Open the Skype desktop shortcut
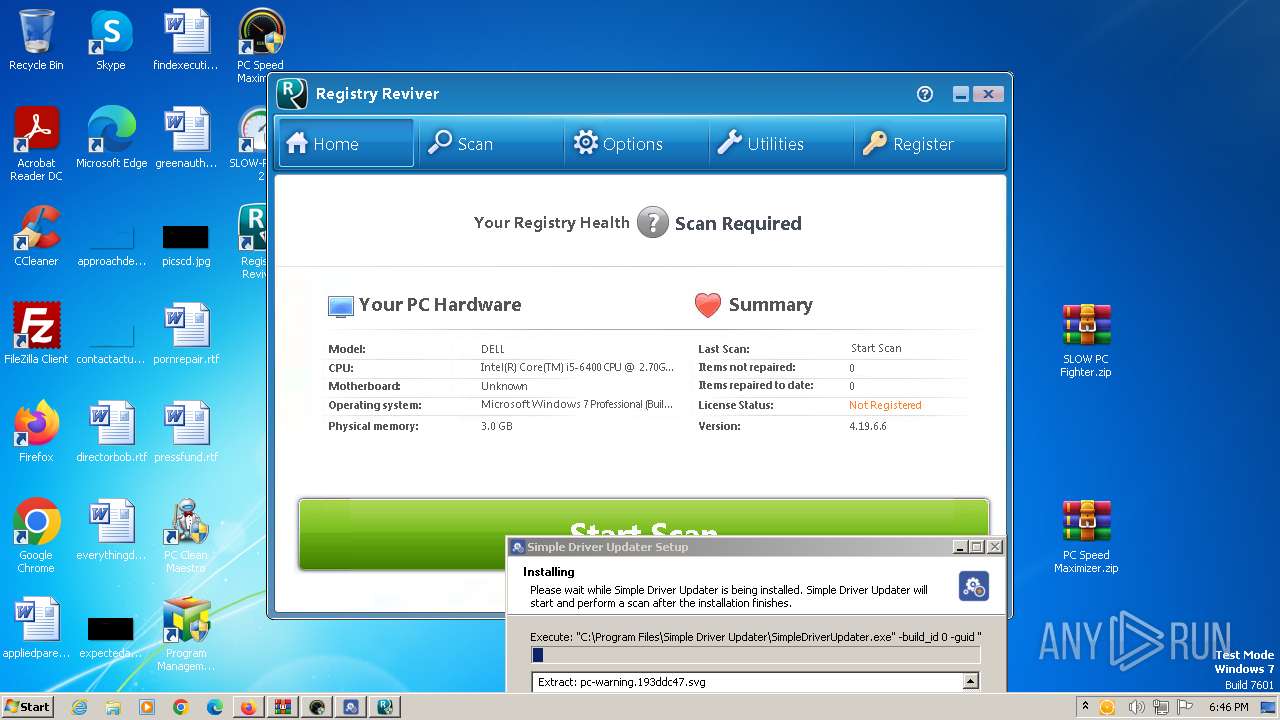 point(110,40)
